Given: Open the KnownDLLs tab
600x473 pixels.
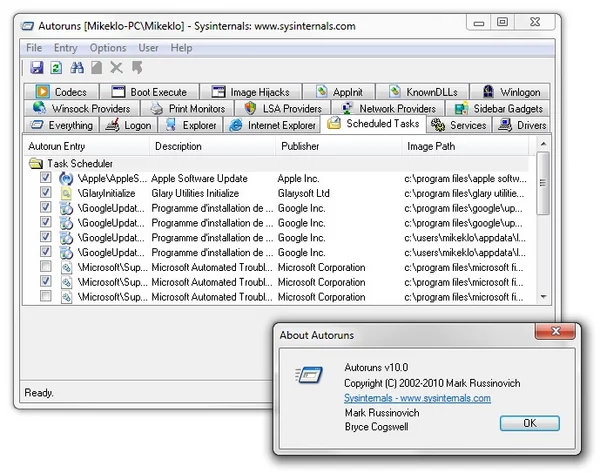Looking at the screenshot, I should point(422,92).
